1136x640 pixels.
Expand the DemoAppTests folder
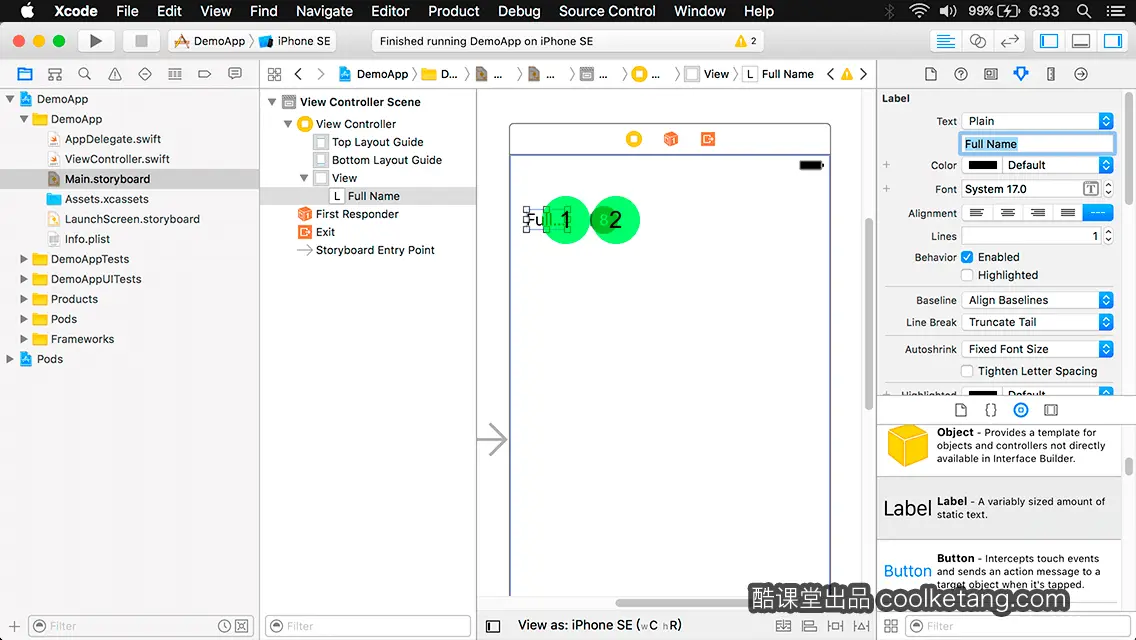tap(24, 259)
